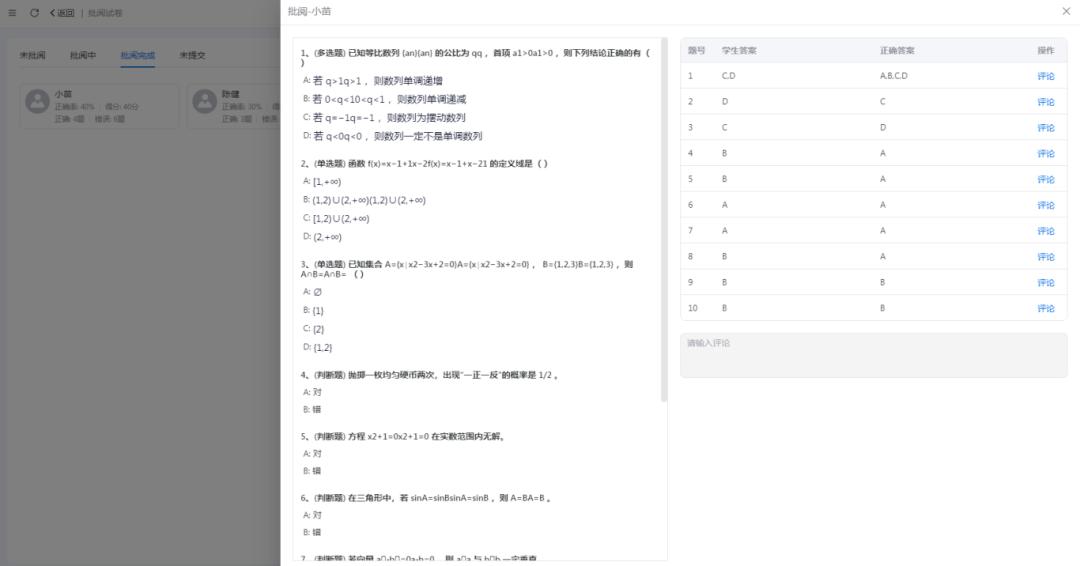
Task: Focus the 请输入评论 comment box
Action: coord(873,355)
